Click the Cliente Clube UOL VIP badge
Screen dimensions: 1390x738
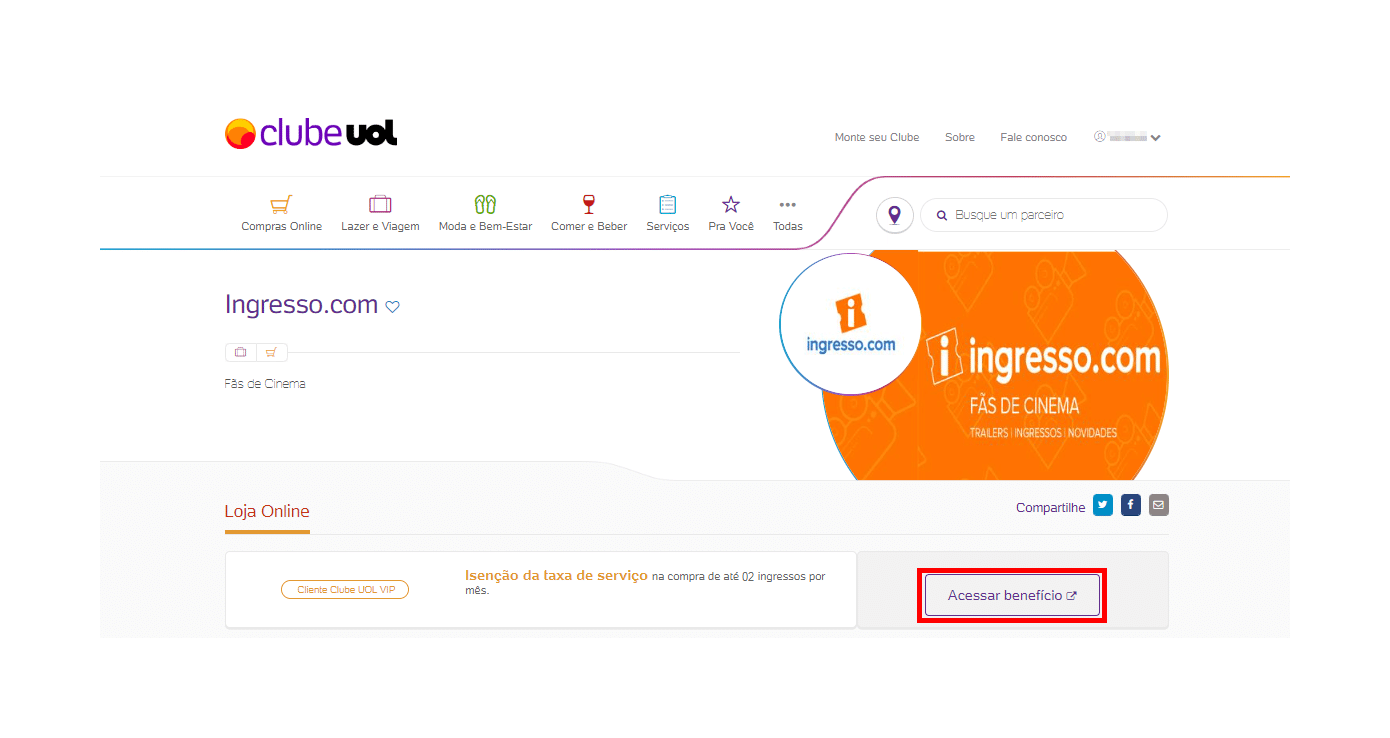[345, 590]
